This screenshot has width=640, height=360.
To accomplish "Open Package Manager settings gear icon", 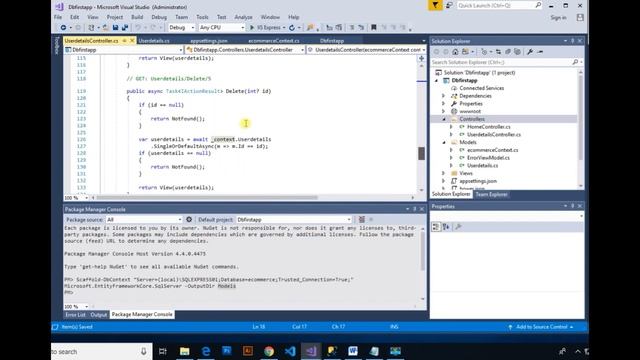I will point(189,220).
